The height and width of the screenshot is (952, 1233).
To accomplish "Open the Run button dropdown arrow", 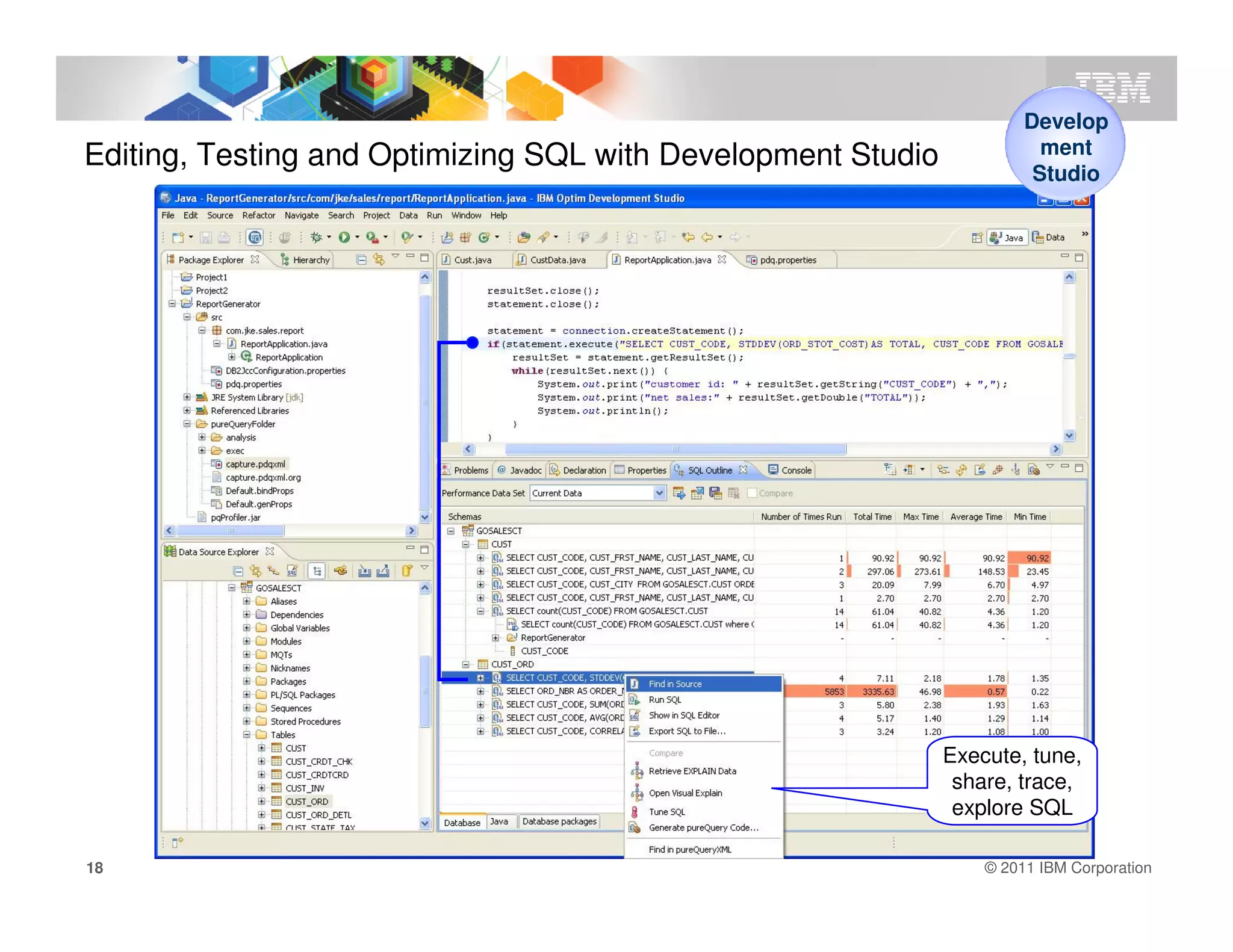I will (357, 237).
